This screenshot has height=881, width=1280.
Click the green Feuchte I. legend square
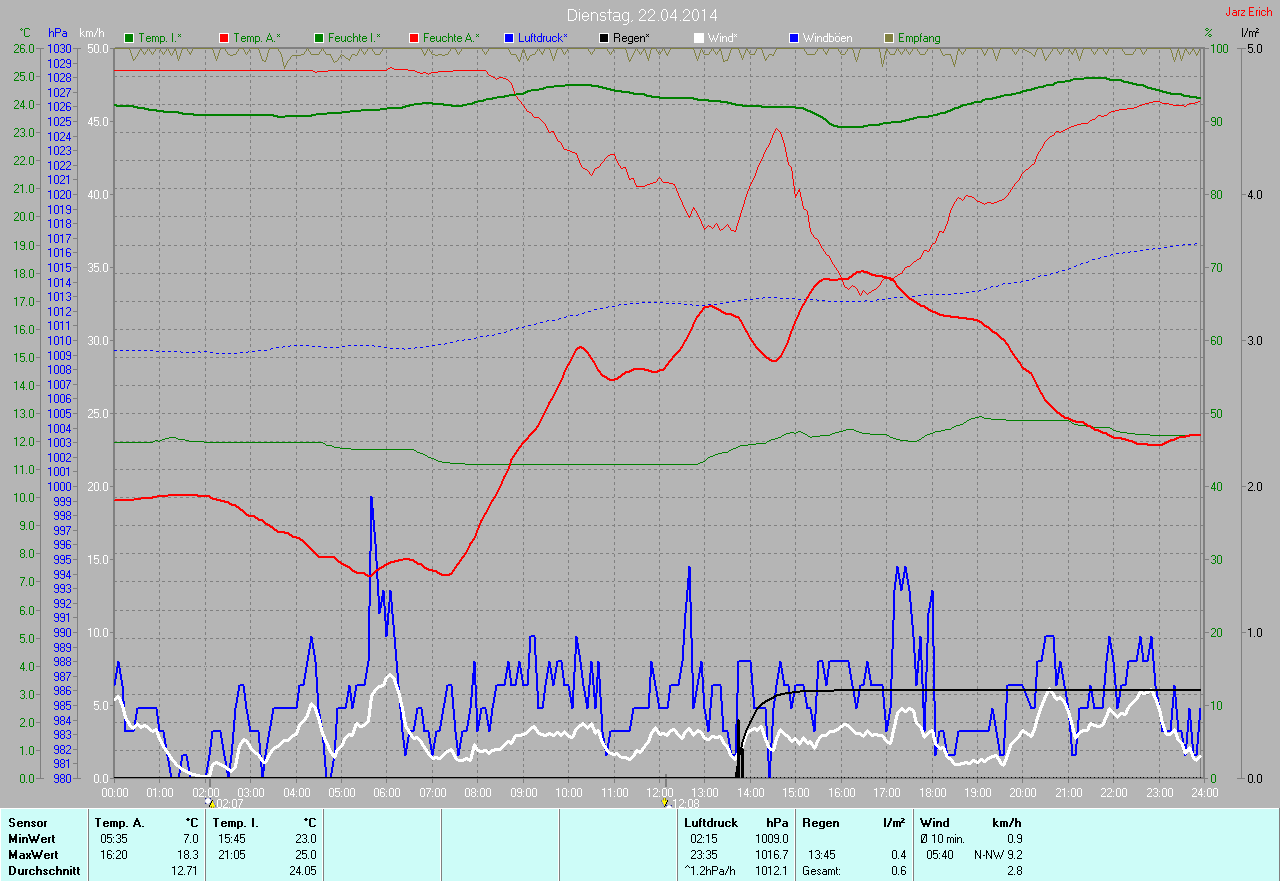[x=319, y=38]
